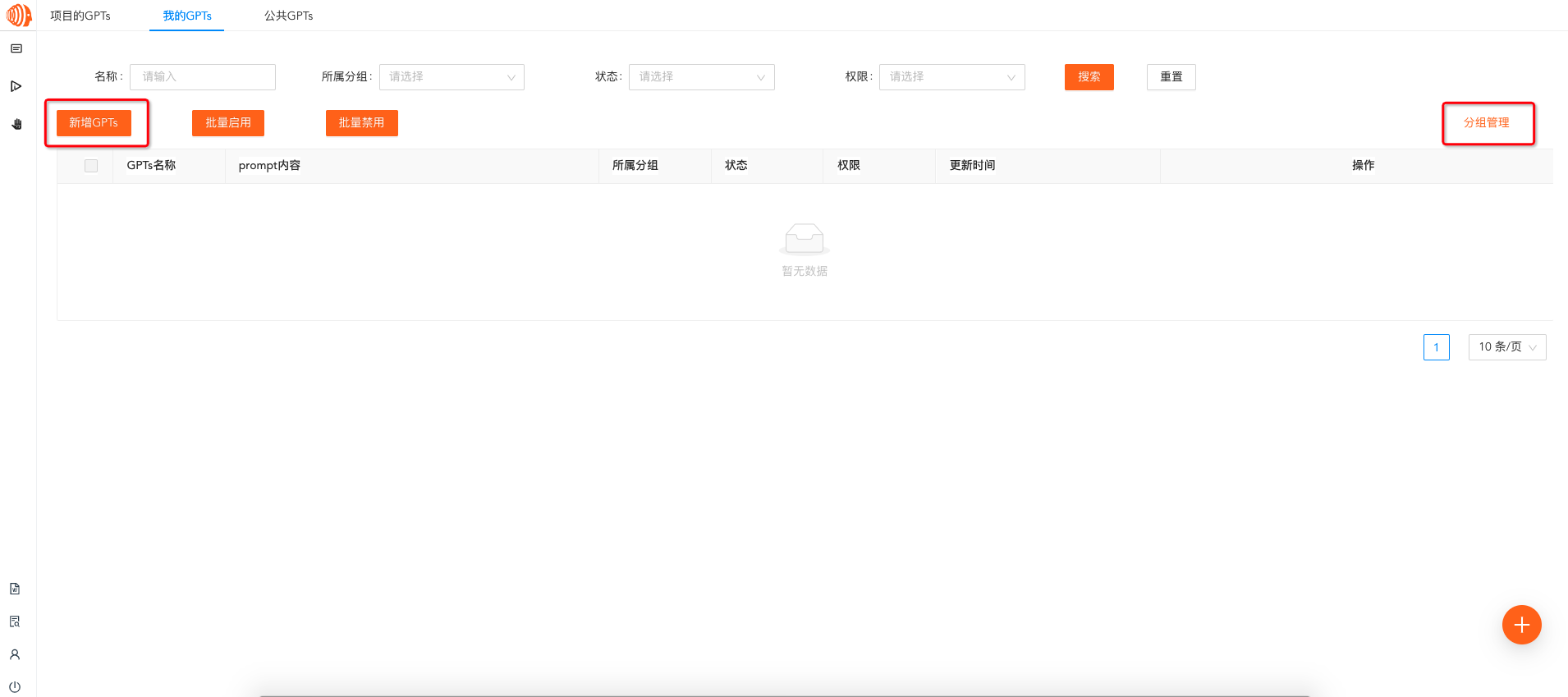This screenshot has height=697, width=1568.
Task: Click the 新增GPTs button
Action: click(x=94, y=123)
